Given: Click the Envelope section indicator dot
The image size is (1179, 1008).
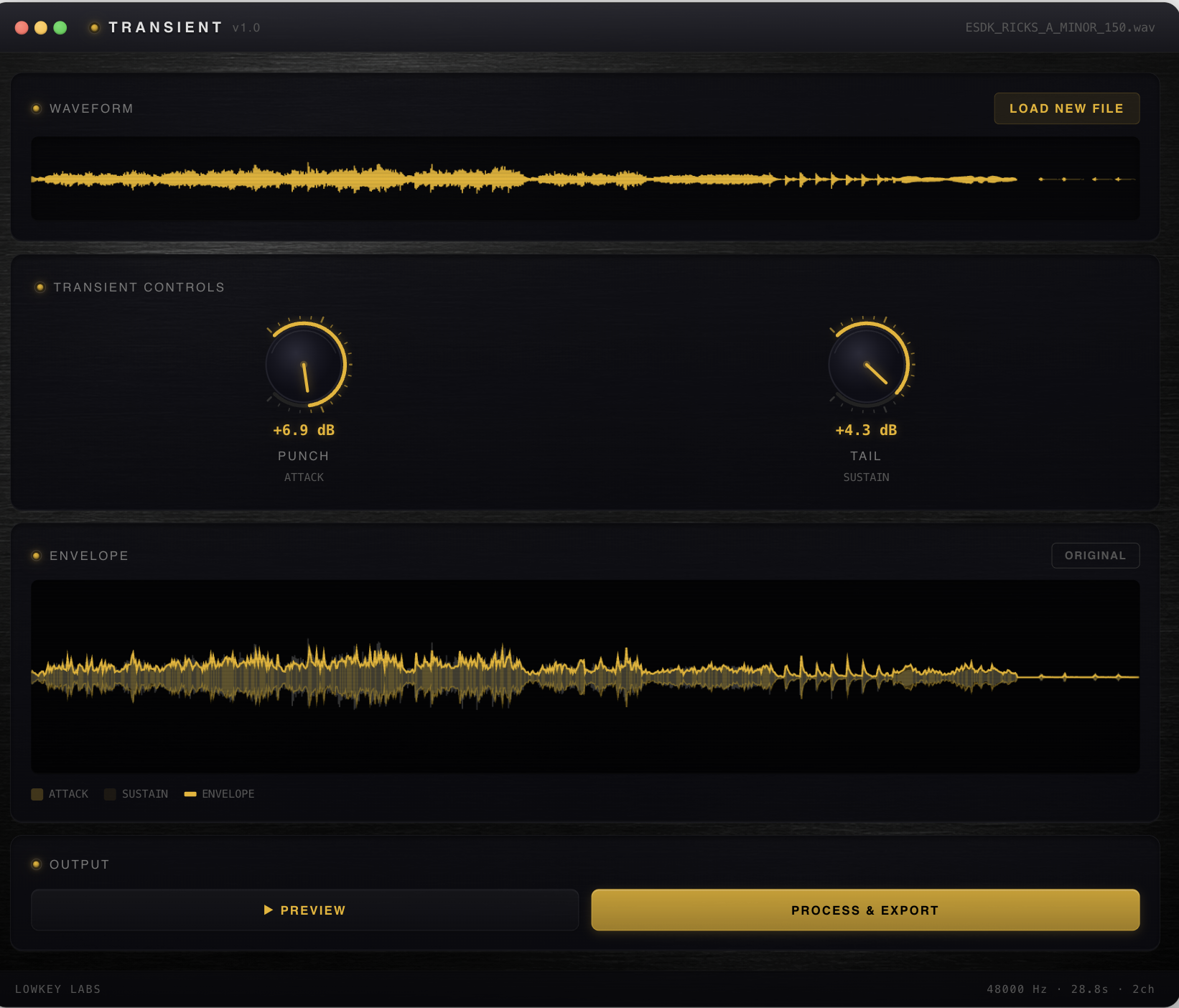Looking at the screenshot, I should [37, 556].
